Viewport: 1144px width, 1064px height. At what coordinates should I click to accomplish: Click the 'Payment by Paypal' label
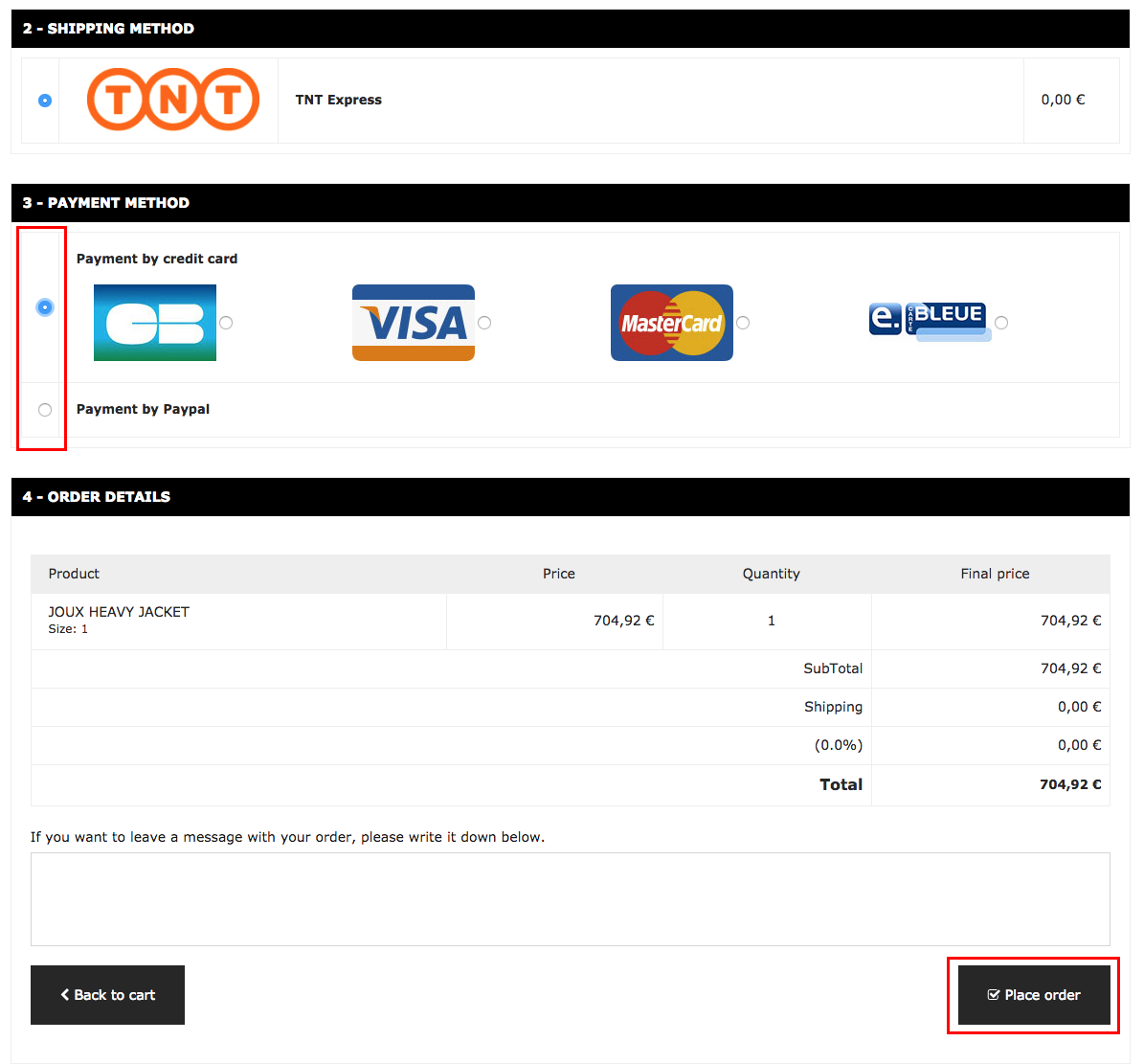[x=143, y=409]
